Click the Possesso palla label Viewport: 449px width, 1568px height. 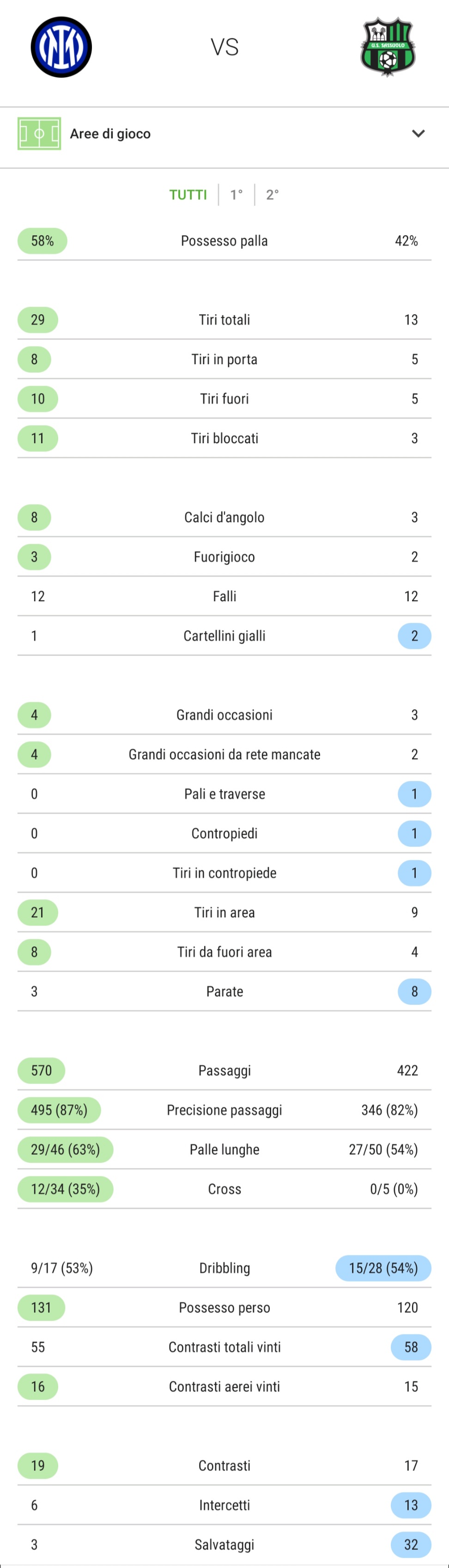[x=224, y=241]
